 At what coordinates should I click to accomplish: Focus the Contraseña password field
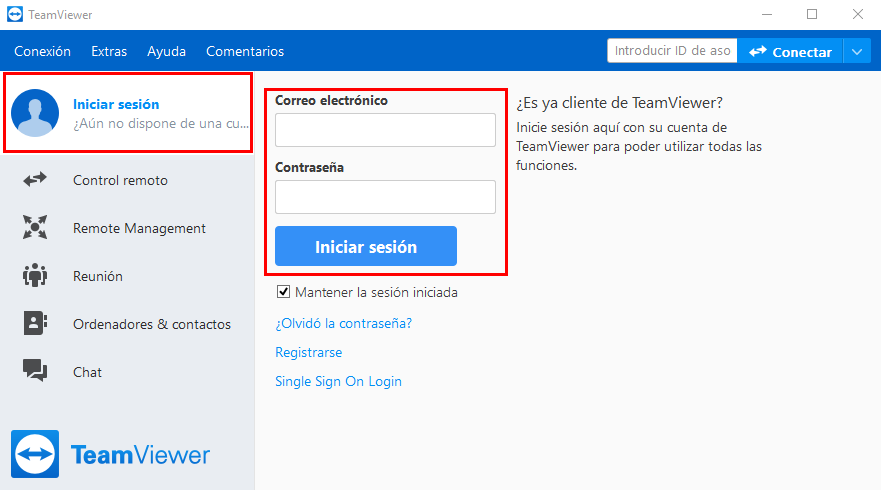click(x=385, y=197)
